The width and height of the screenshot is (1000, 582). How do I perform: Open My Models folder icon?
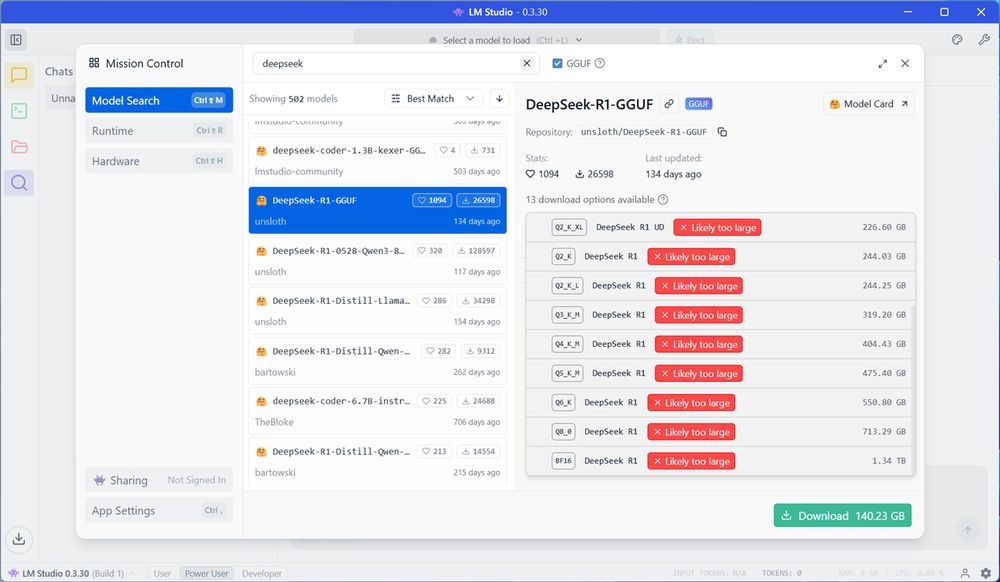(18, 147)
